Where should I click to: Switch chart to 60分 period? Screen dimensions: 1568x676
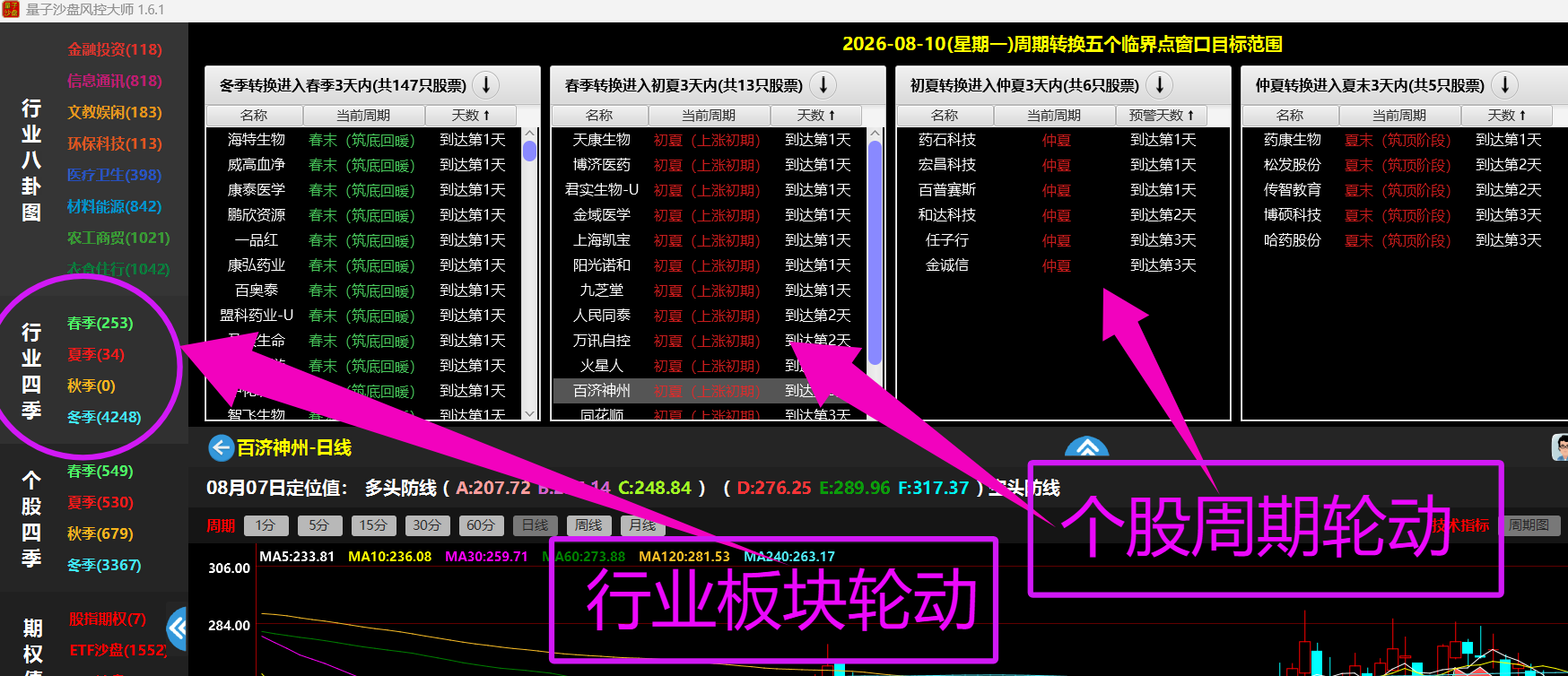(481, 525)
